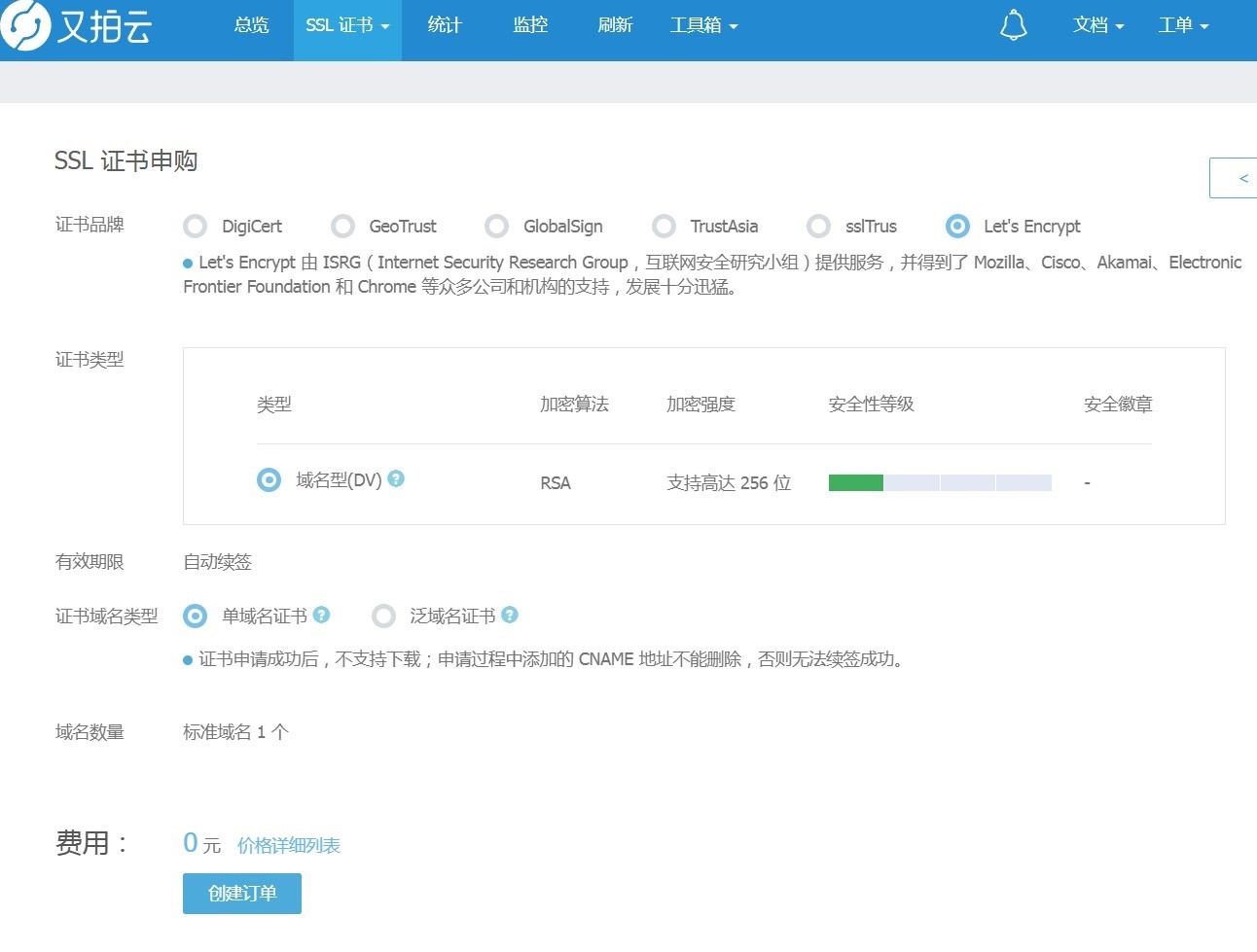Select GlobalSign certificate brand
1257x952 pixels.
tap(497, 227)
